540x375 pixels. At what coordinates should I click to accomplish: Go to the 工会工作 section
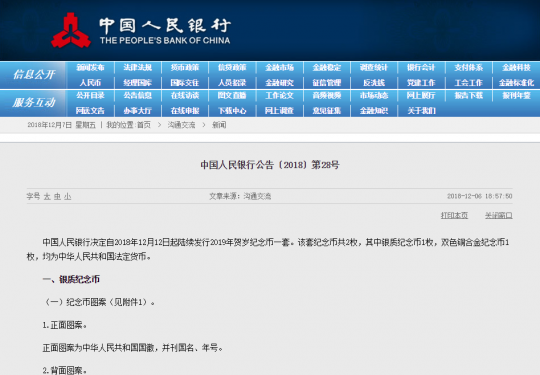pyautogui.click(x=469, y=83)
